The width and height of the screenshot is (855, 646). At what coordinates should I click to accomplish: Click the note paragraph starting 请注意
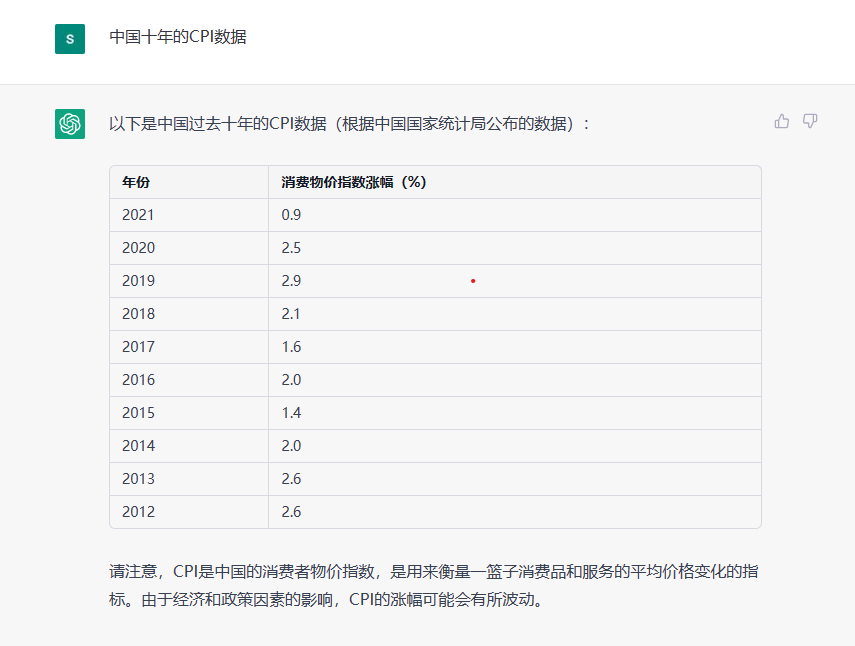(434, 585)
